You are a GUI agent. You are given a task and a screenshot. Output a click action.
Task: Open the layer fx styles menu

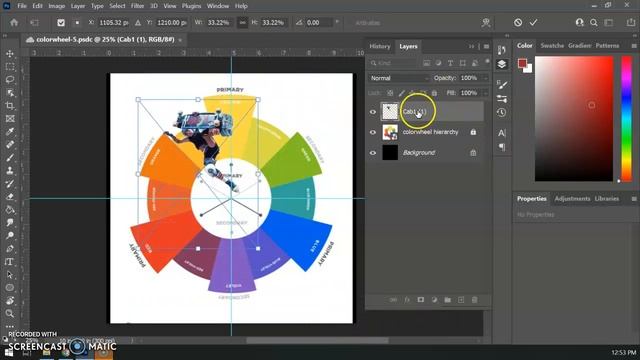point(407,300)
